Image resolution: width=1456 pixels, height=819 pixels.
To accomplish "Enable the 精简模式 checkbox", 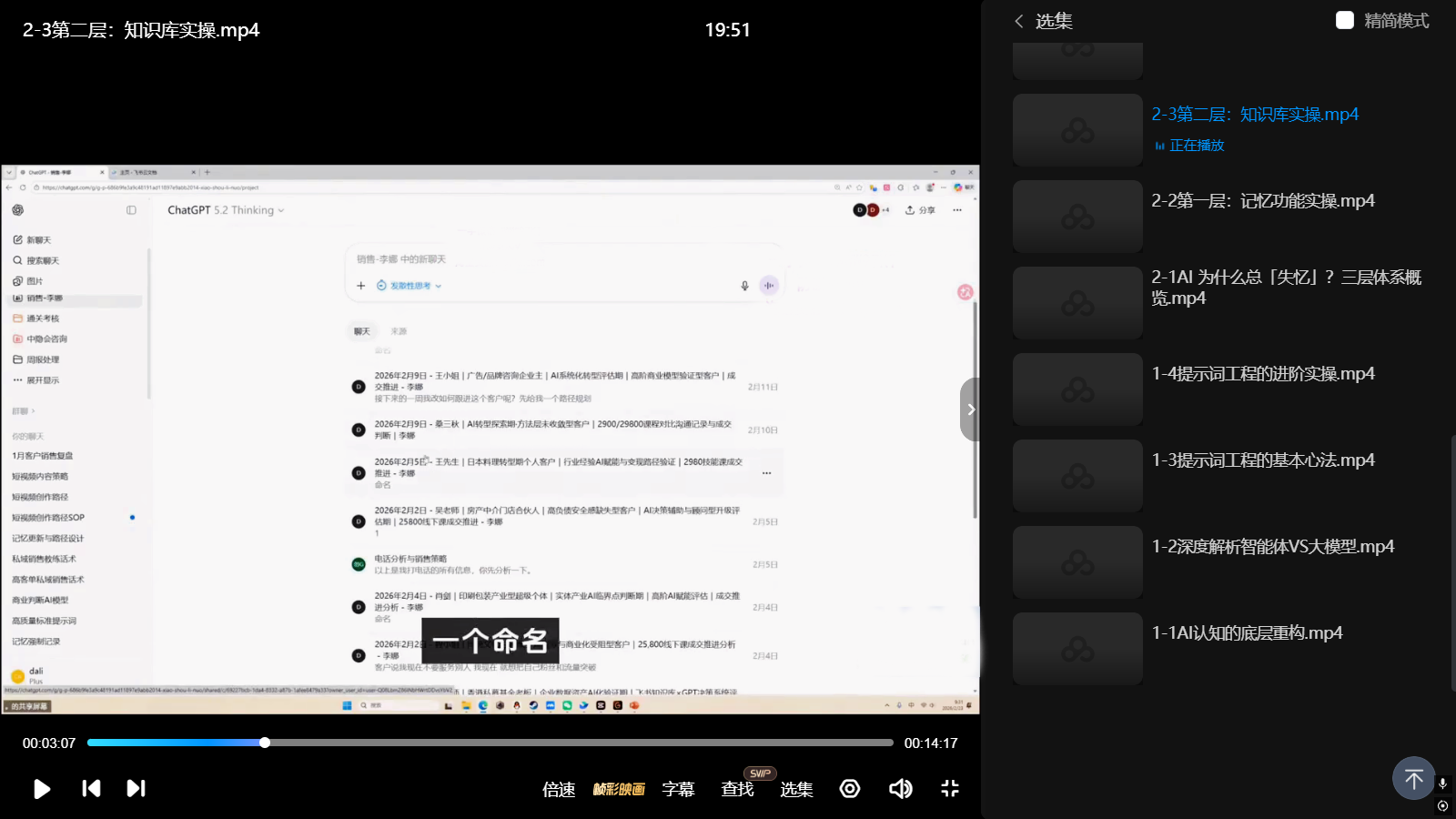I will (x=1345, y=21).
